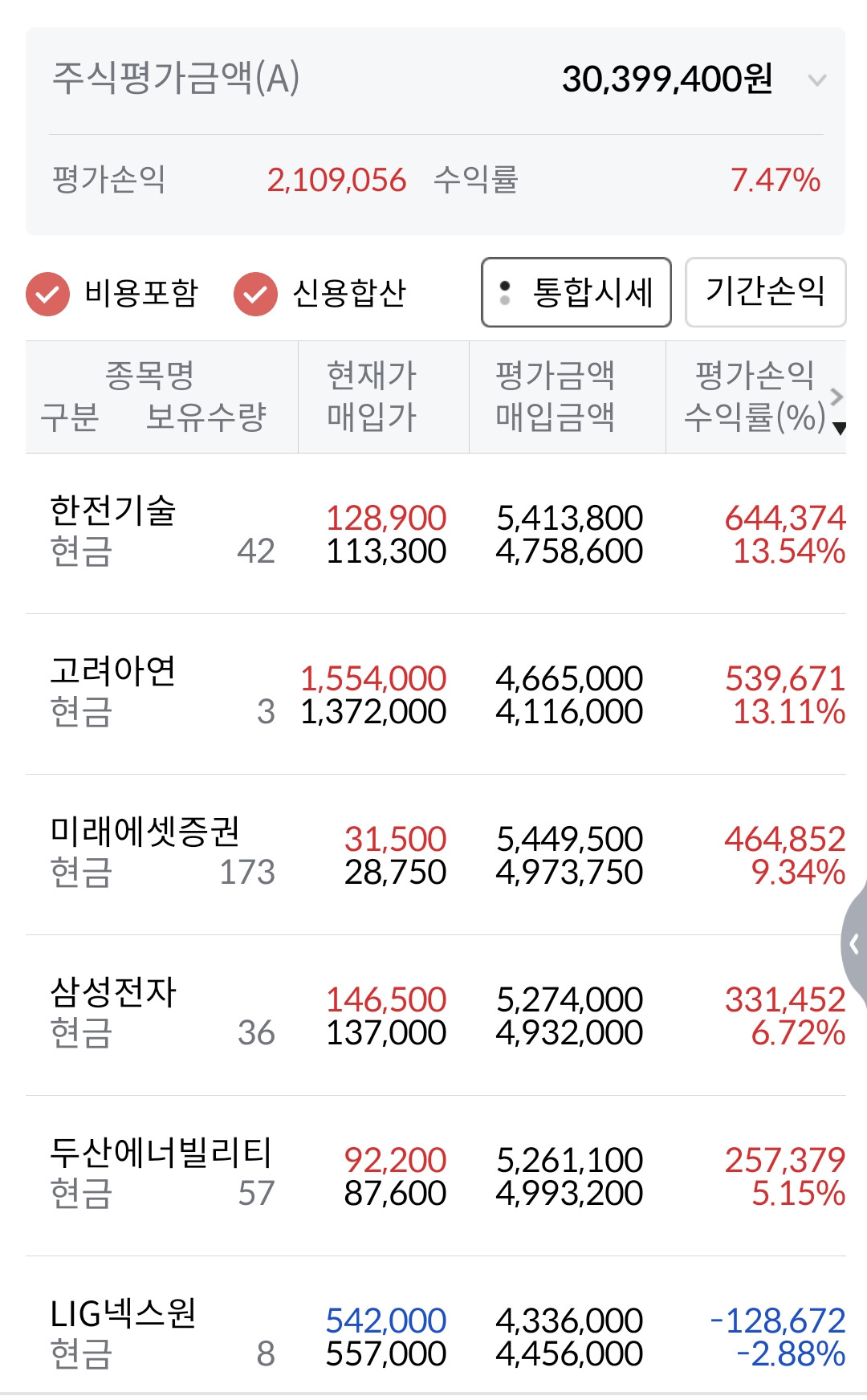Expand the 주식평가금액(A) chevron
The image size is (867, 1400).
816,80
